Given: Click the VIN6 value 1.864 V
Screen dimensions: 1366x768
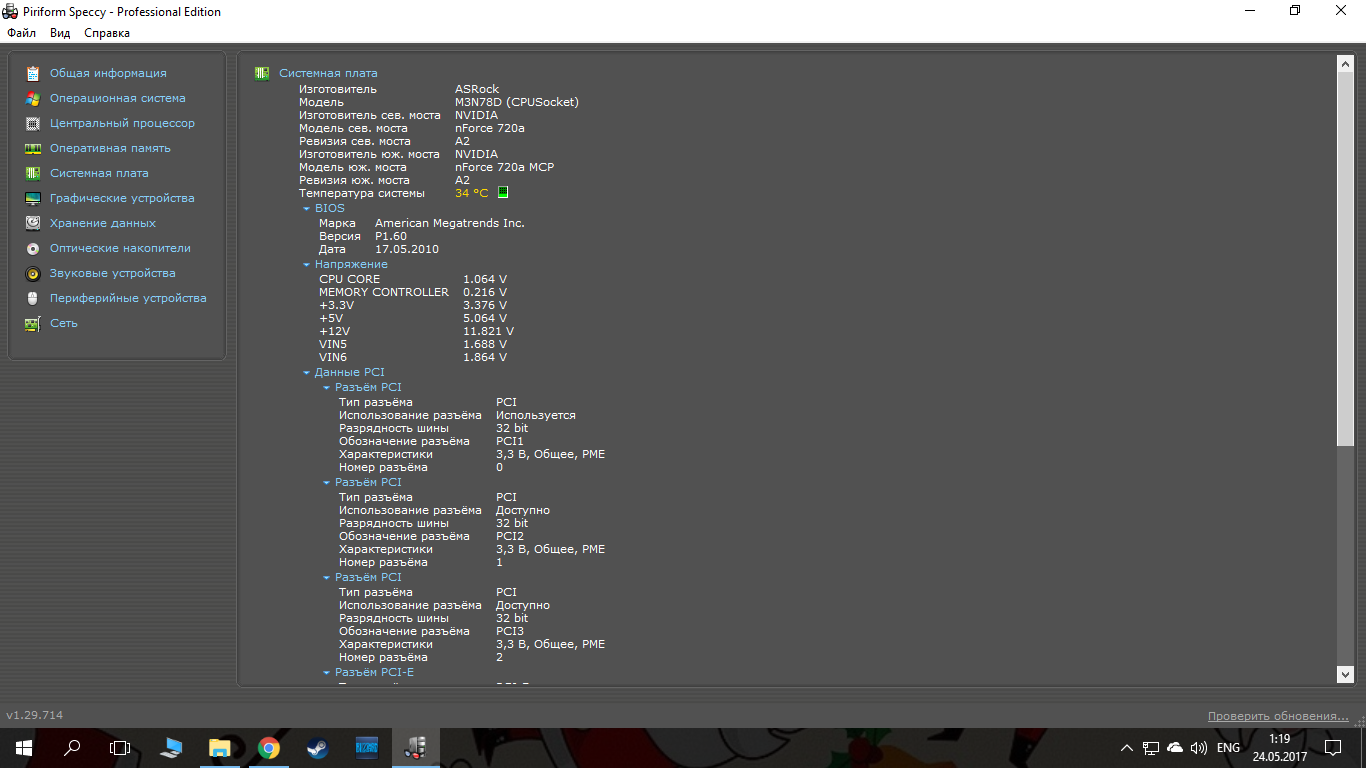Looking at the screenshot, I should [x=485, y=357].
